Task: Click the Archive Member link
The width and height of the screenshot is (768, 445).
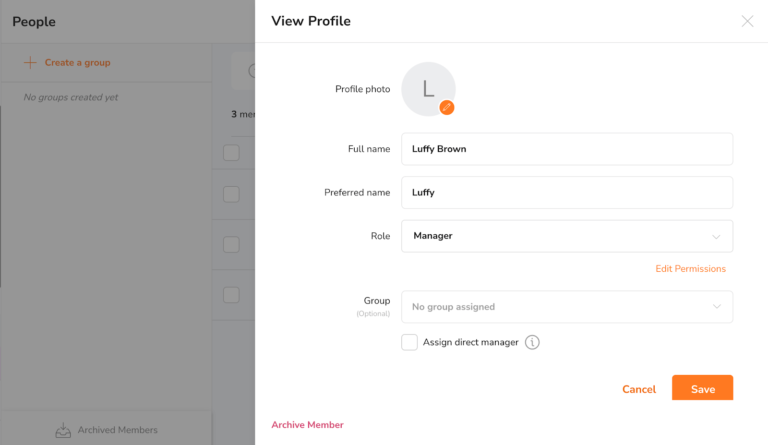Action: (x=307, y=425)
